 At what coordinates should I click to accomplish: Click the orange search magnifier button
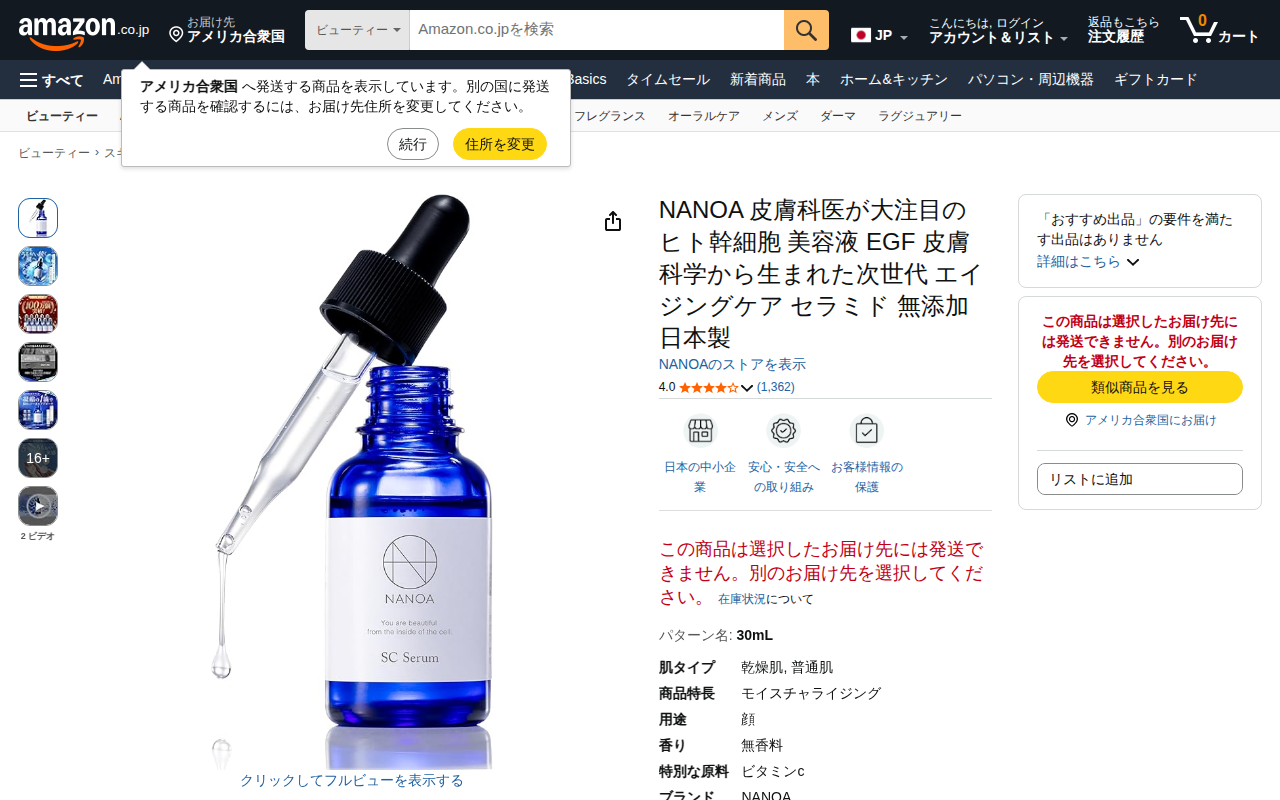(x=806, y=30)
